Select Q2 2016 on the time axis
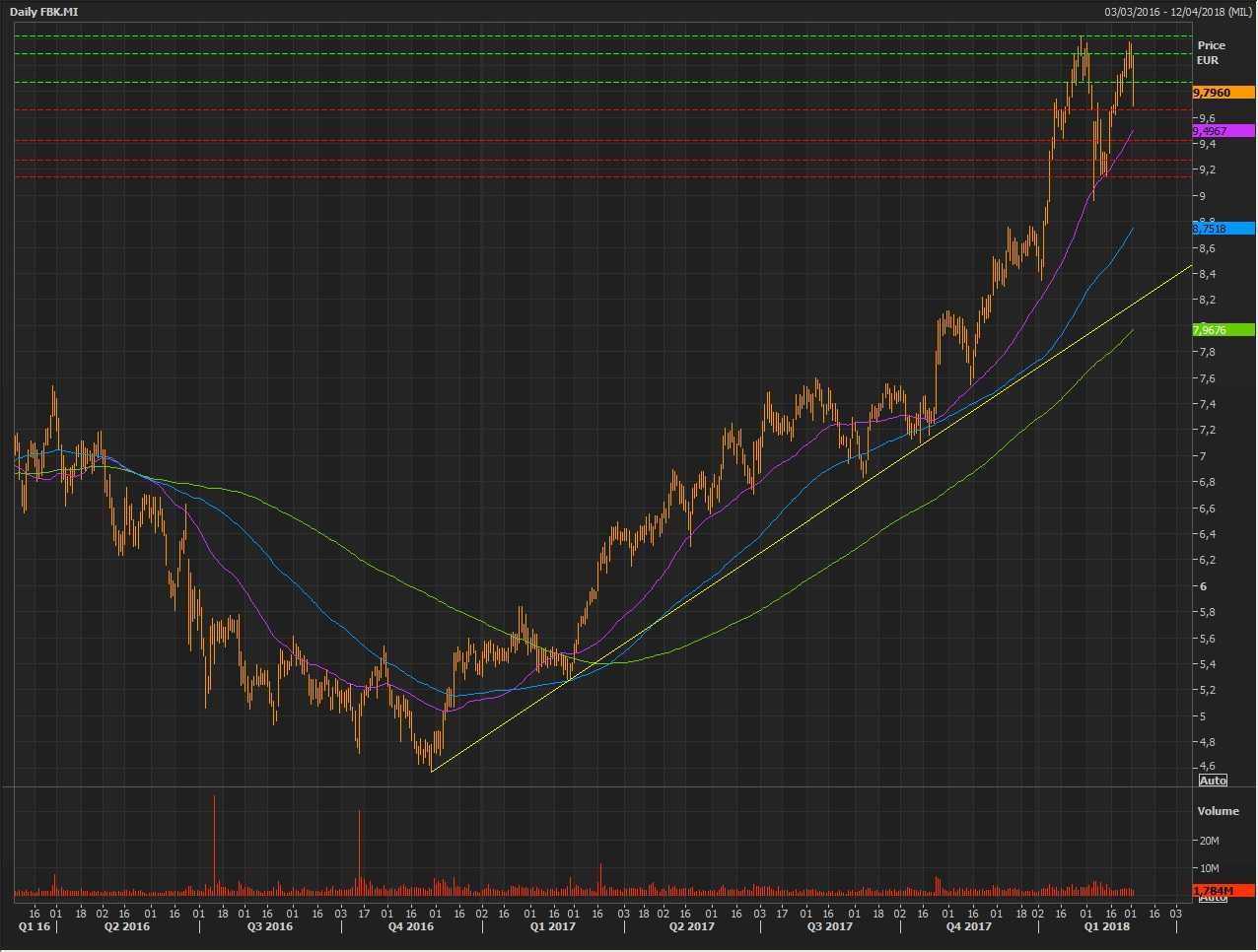This screenshot has height=952, width=1258. (x=127, y=926)
